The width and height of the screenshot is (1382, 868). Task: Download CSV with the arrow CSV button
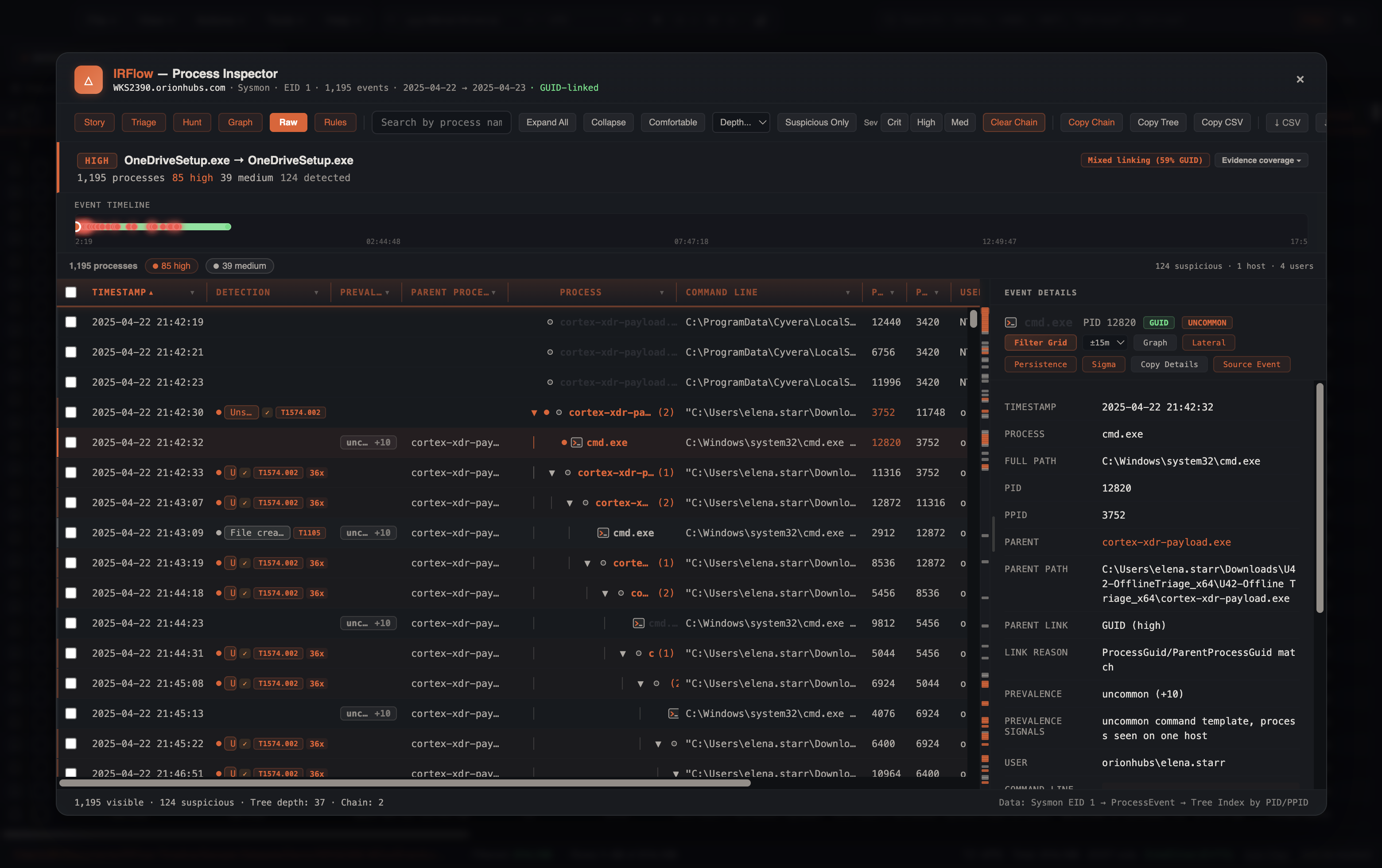click(x=1287, y=122)
